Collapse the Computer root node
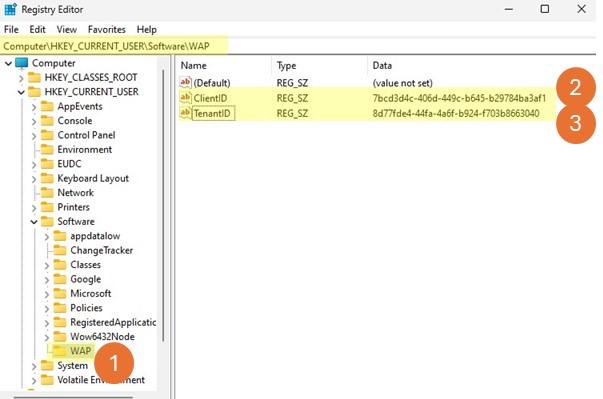 [8, 63]
